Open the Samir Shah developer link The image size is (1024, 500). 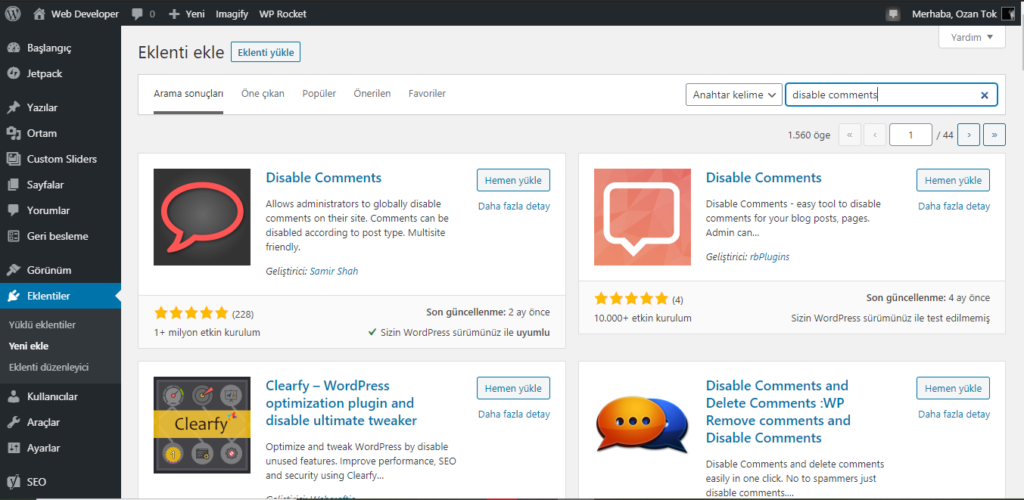coord(334,271)
